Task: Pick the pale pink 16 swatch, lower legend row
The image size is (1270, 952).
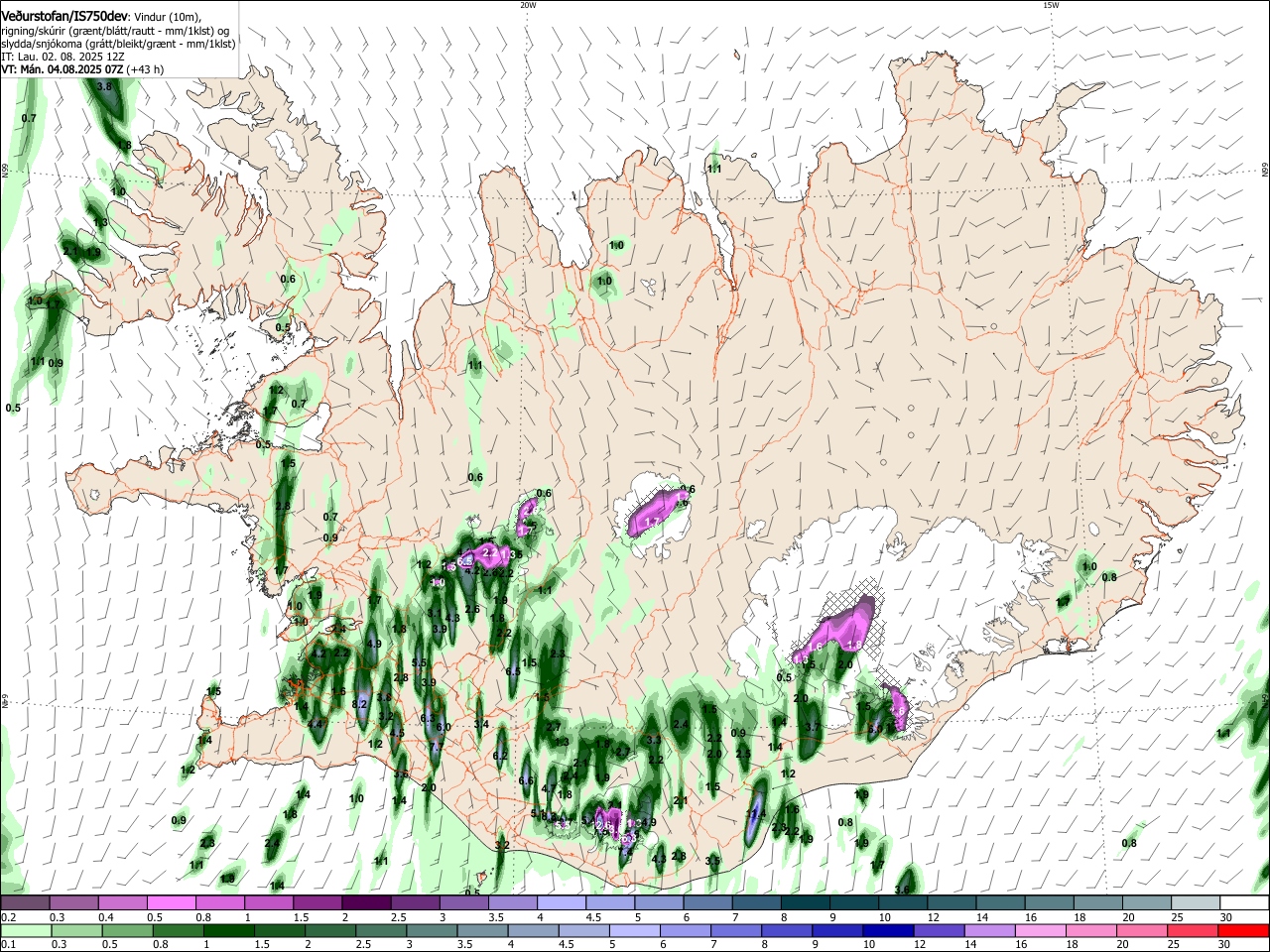Action: coord(1042,930)
